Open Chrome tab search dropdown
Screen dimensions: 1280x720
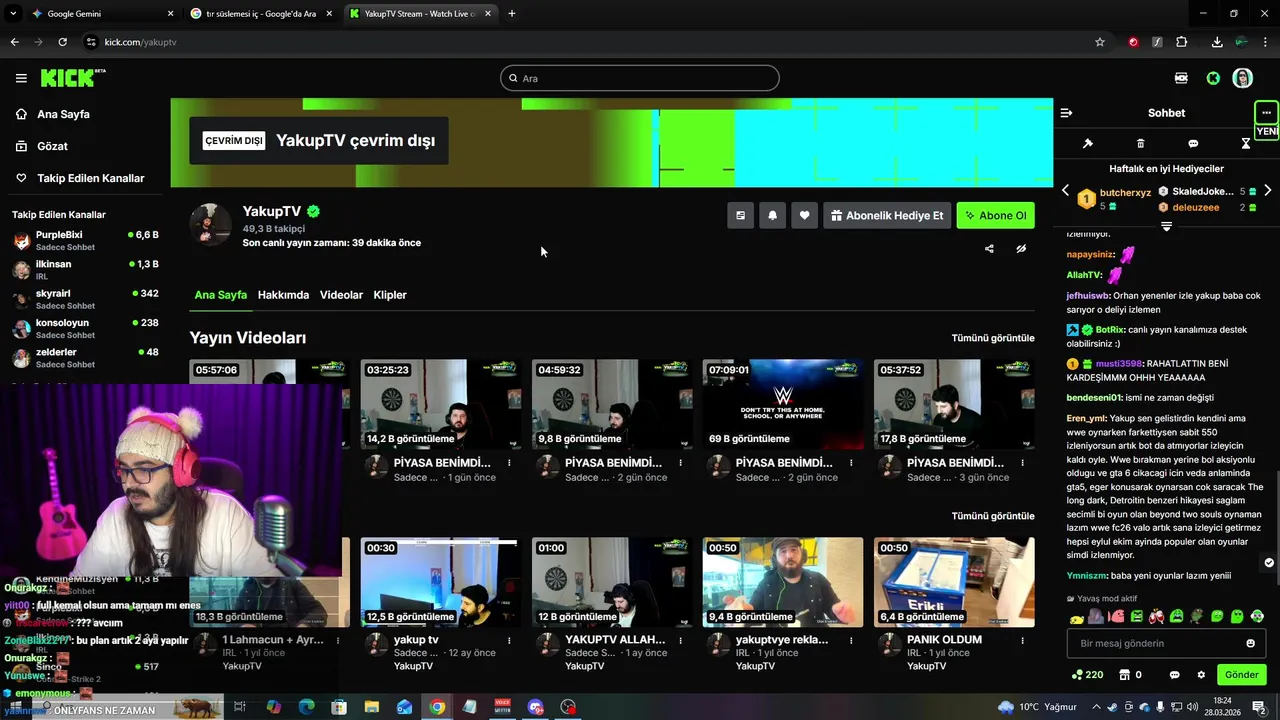pos(14,14)
